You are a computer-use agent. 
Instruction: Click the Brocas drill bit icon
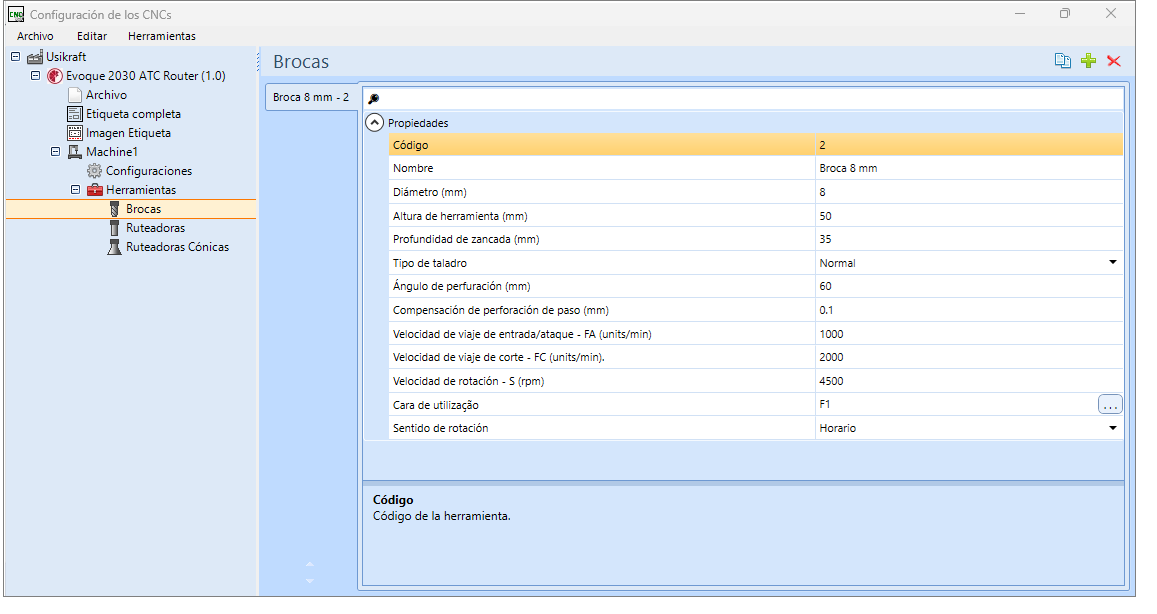click(x=114, y=210)
